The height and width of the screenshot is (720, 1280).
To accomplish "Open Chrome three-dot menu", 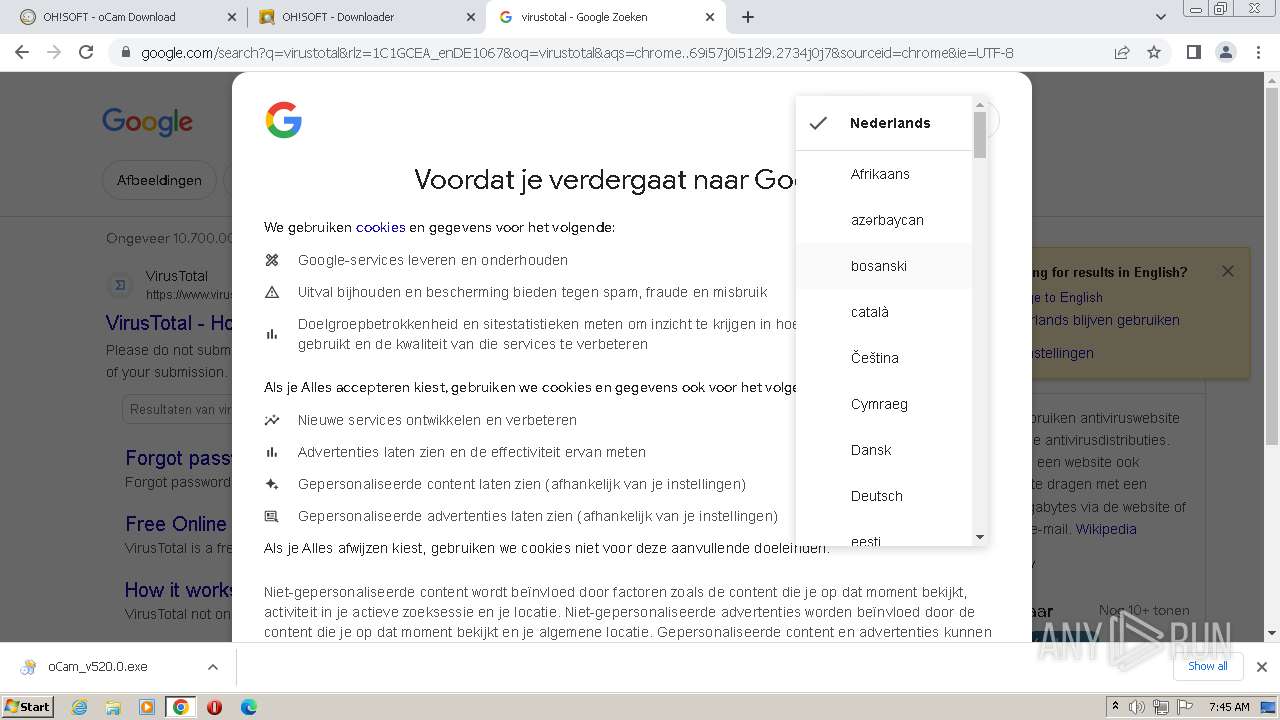I will click(x=1258, y=53).
